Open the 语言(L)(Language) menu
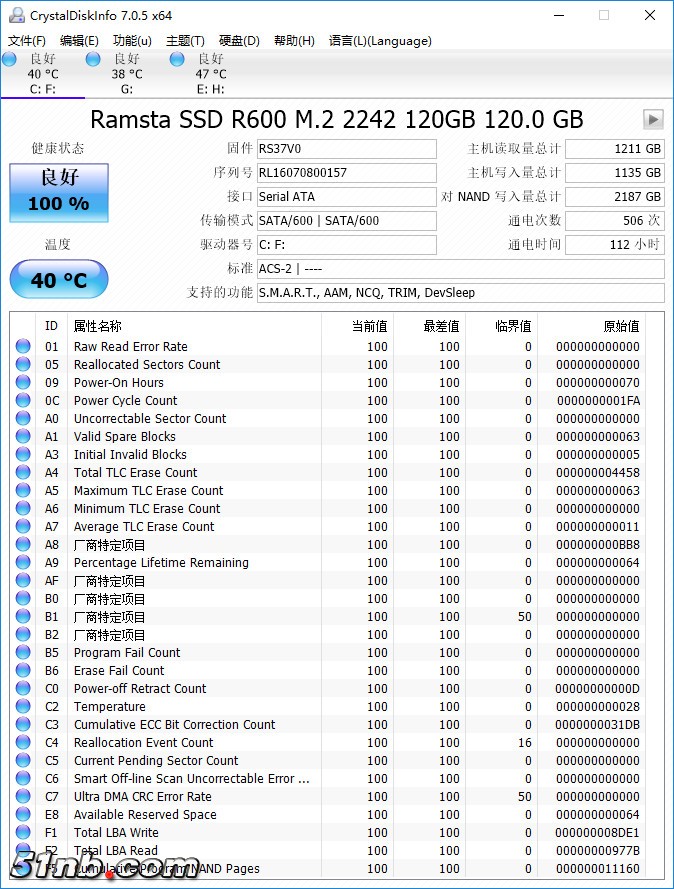 (380, 41)
